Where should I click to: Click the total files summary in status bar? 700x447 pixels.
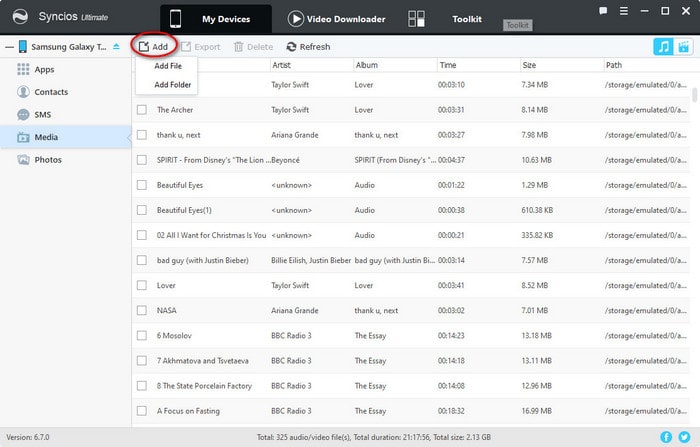(373, 437)
